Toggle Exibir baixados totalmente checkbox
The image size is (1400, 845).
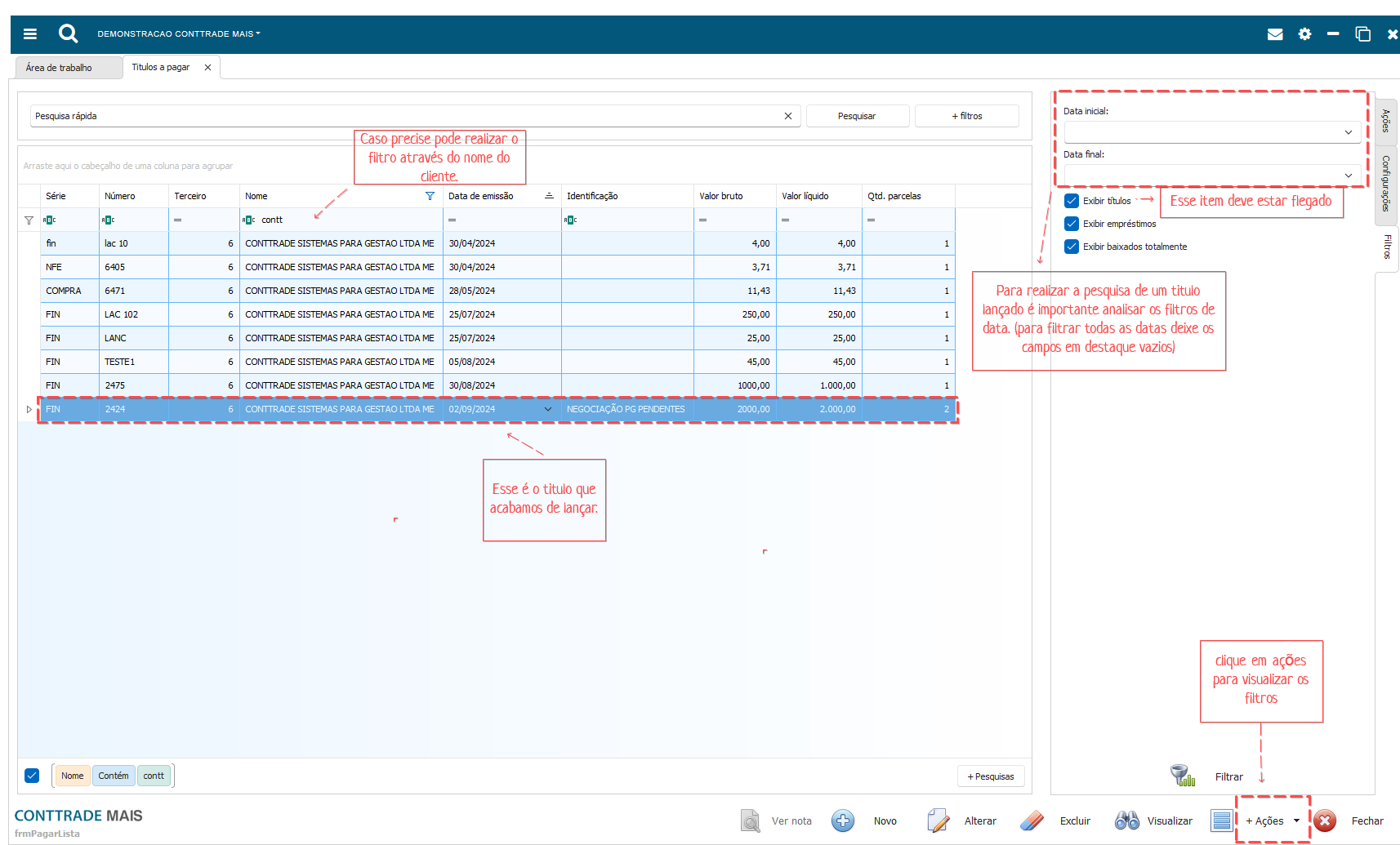click(x=1072, y=247)
